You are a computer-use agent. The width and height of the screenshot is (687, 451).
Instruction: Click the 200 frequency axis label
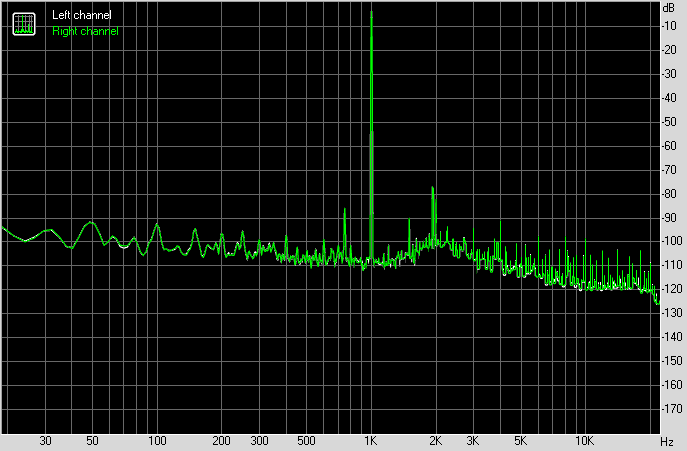click(221, 440)
